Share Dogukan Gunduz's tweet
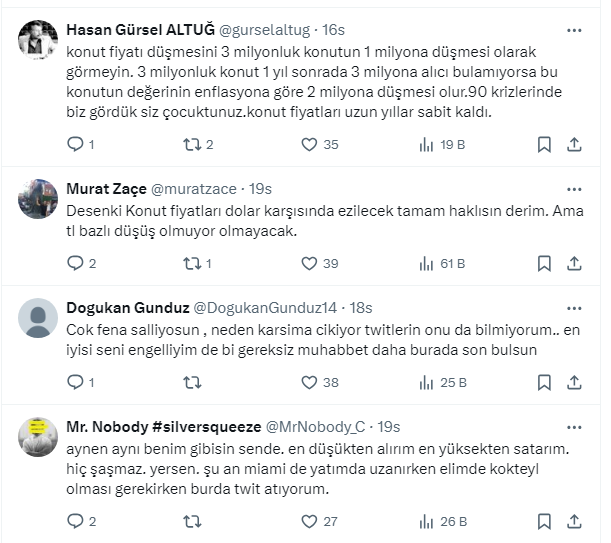Screen dimensions: 611x543 (573, 382)
